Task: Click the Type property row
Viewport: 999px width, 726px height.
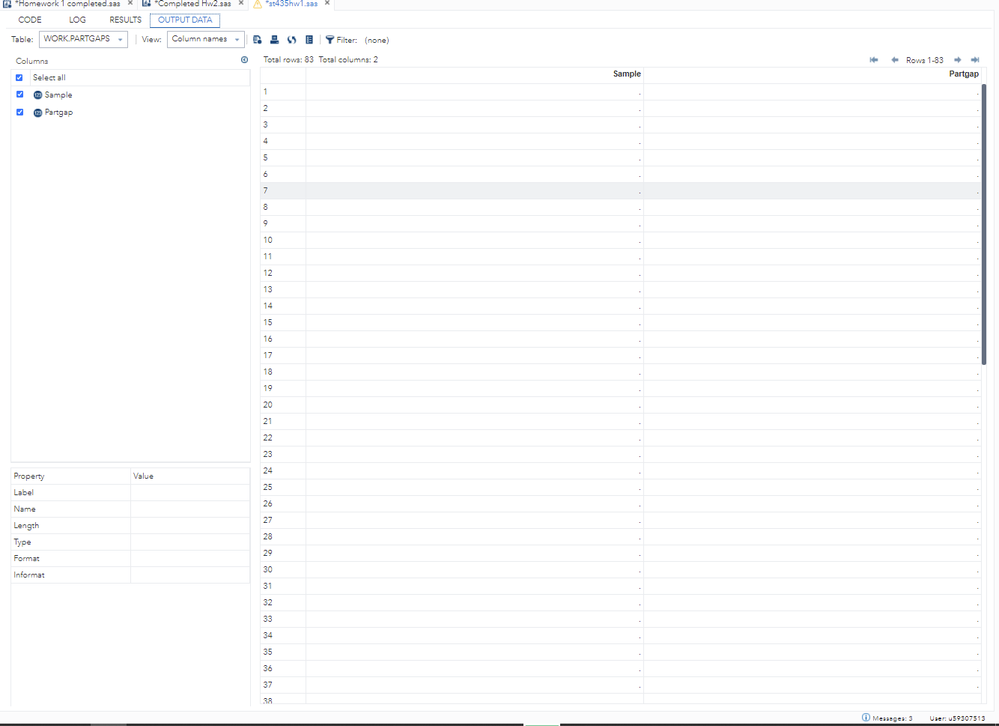Action: click(130, 543)
